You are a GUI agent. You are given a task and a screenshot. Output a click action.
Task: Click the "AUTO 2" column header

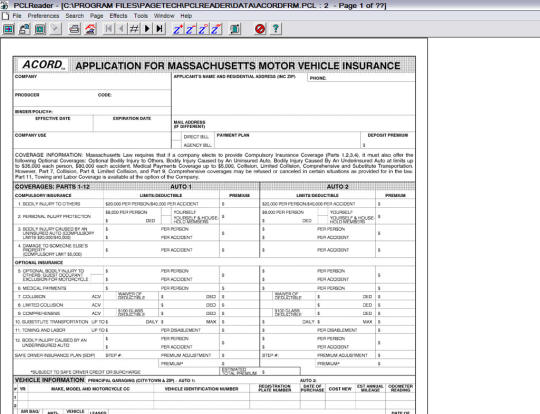tap(338, 187)
